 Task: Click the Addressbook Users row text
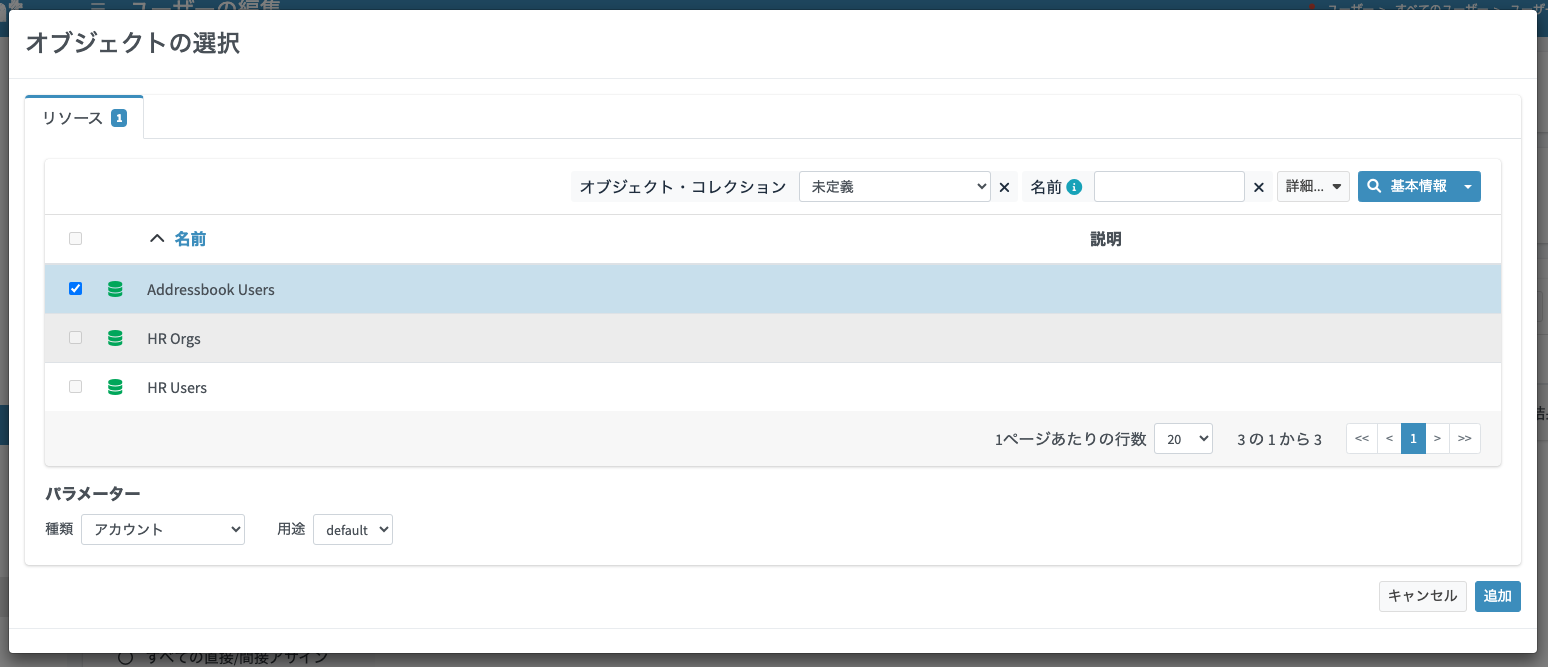pos(210,289)
